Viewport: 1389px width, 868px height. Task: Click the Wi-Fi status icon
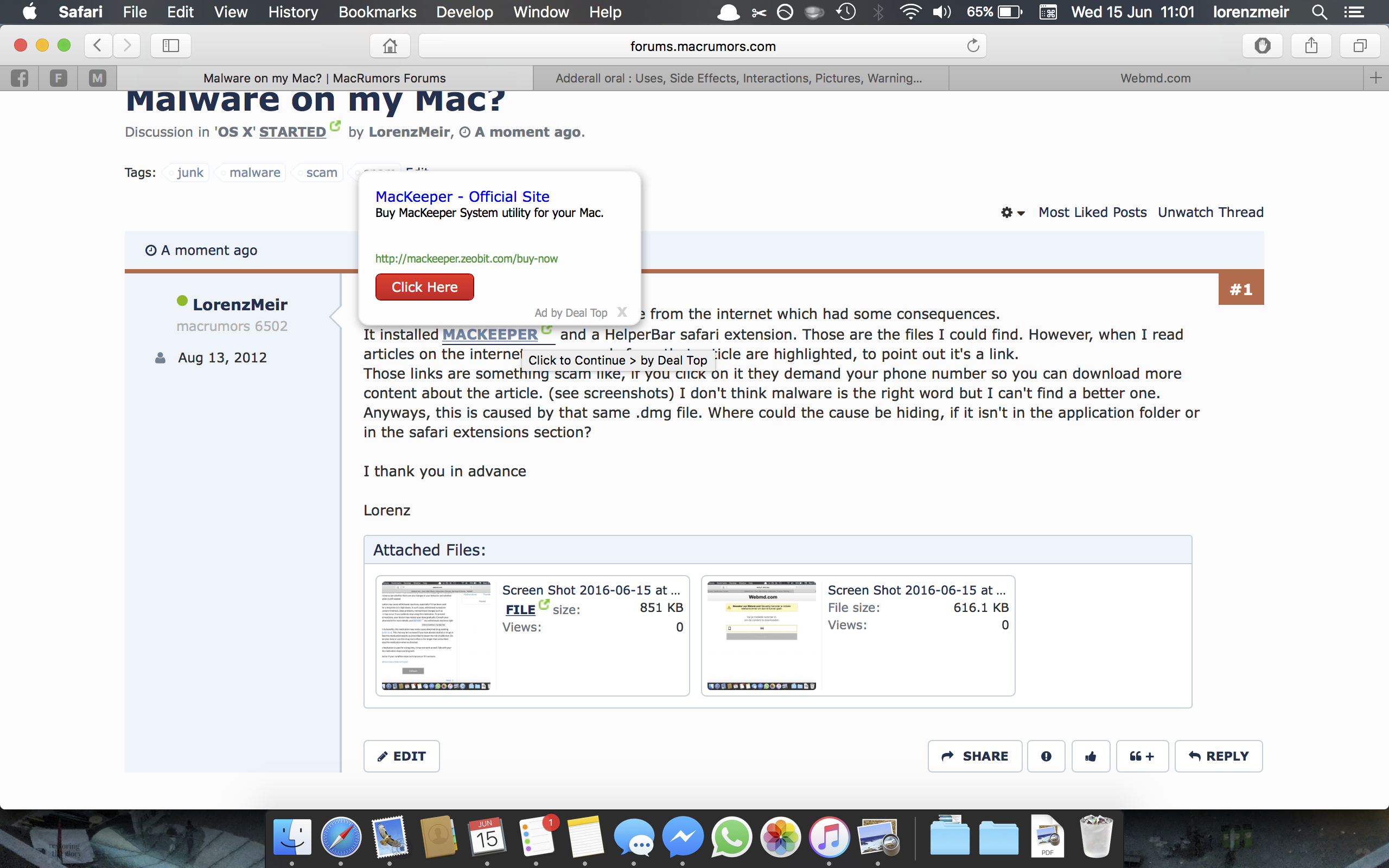(910, 12)
